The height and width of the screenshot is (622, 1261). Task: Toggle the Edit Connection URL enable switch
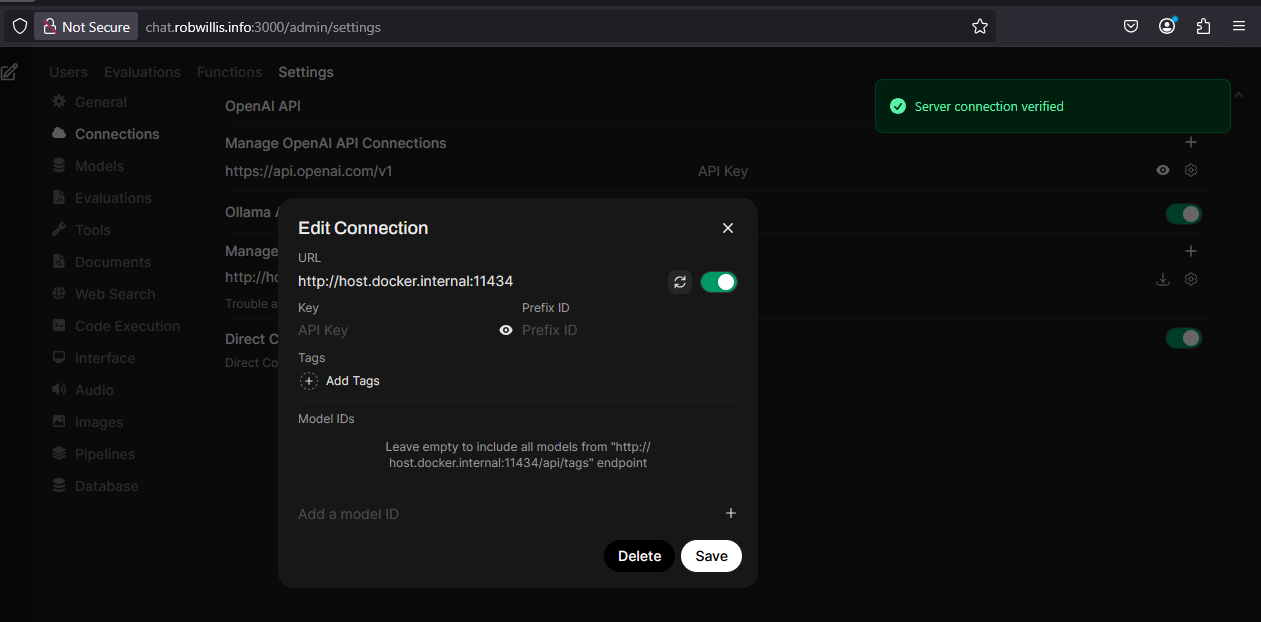719,282
